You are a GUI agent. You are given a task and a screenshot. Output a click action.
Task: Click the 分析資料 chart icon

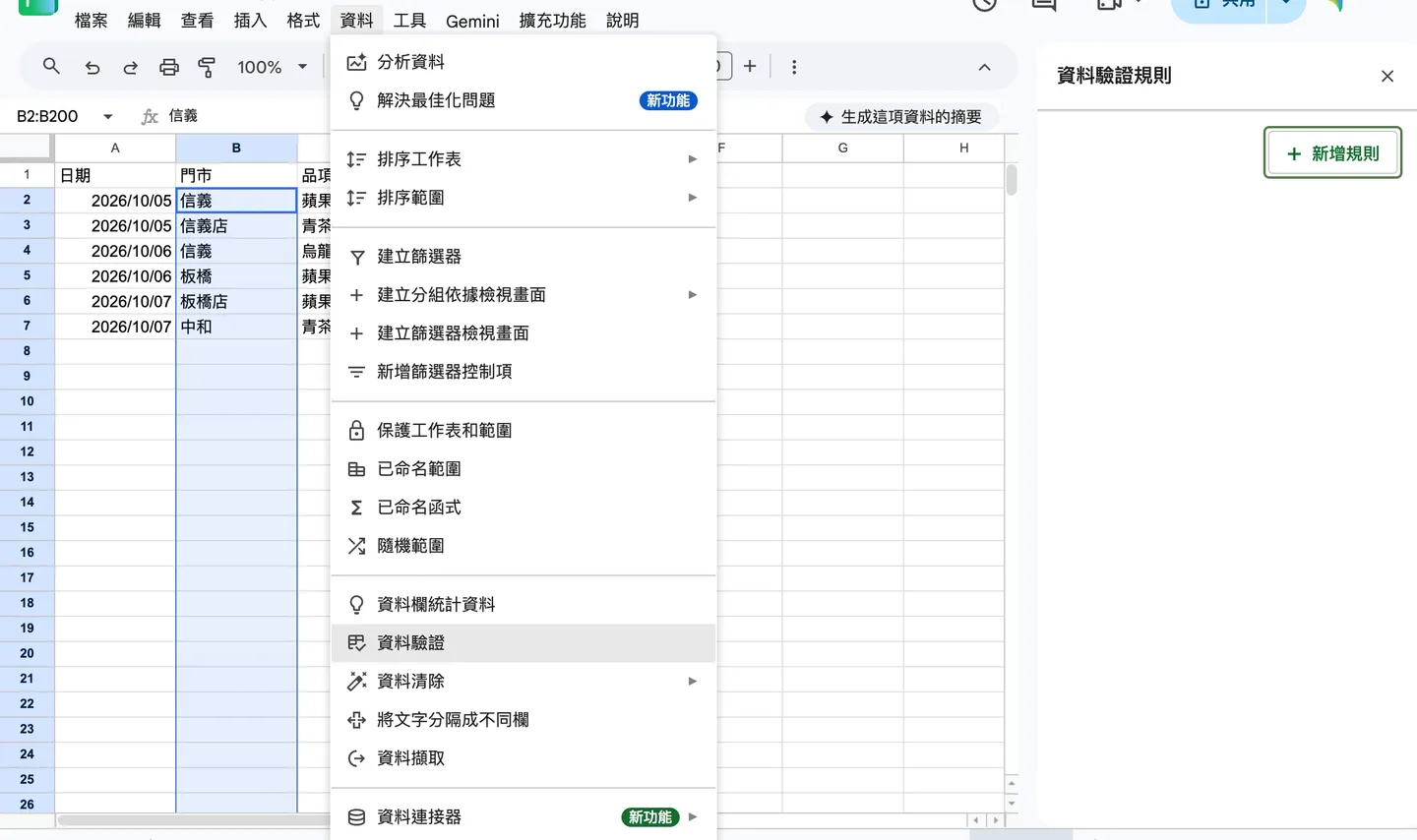coord(356,62)
